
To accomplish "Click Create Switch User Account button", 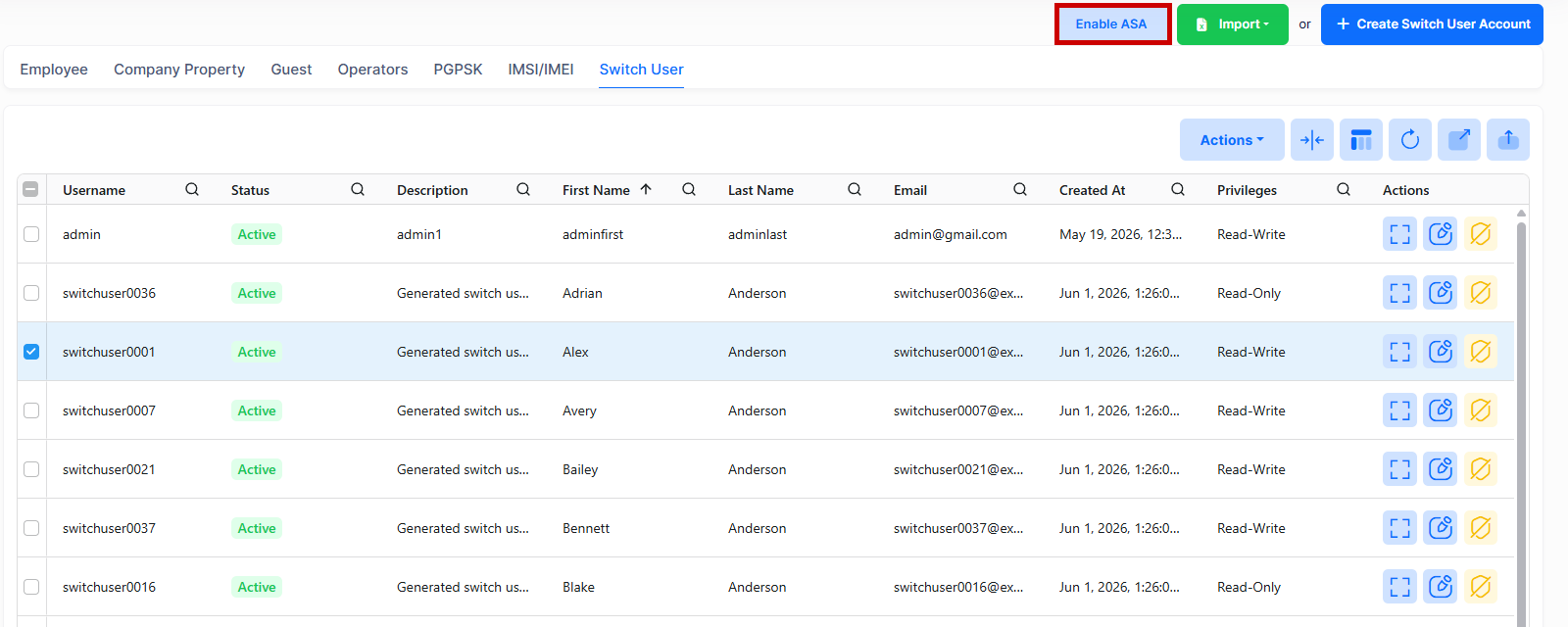I will [1432, 24].
